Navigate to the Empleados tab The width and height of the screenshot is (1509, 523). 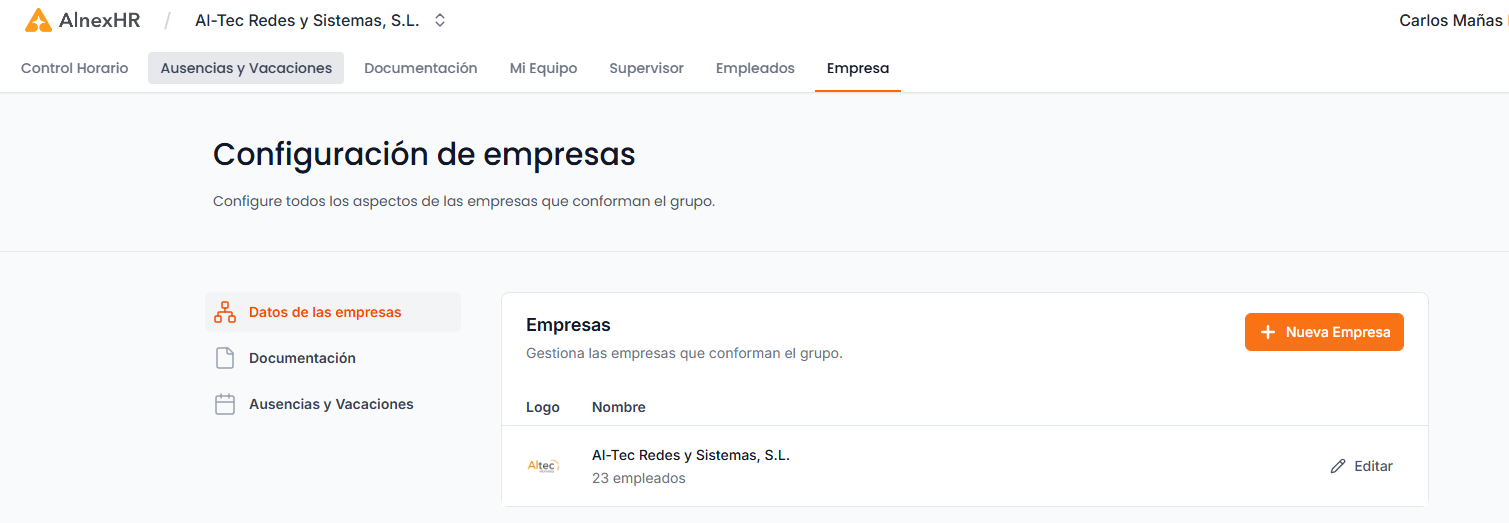[x=755, y=68]
